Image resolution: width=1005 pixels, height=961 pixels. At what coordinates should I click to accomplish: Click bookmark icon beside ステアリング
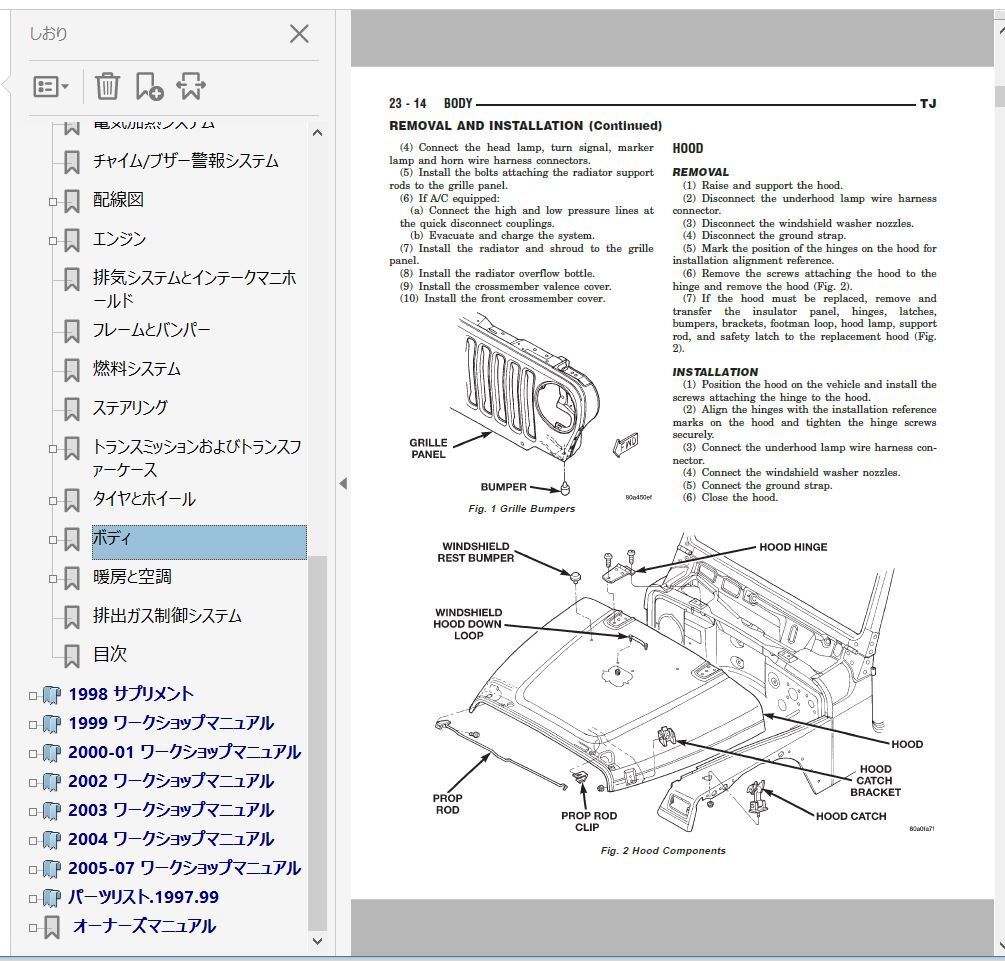72,410
